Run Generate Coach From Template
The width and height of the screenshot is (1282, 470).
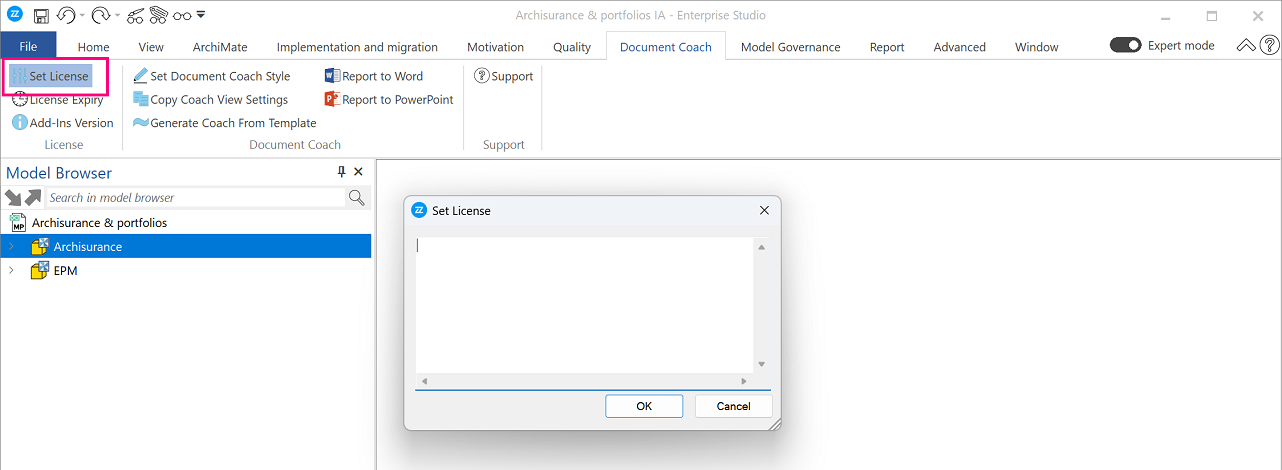(x=225, y=123)
